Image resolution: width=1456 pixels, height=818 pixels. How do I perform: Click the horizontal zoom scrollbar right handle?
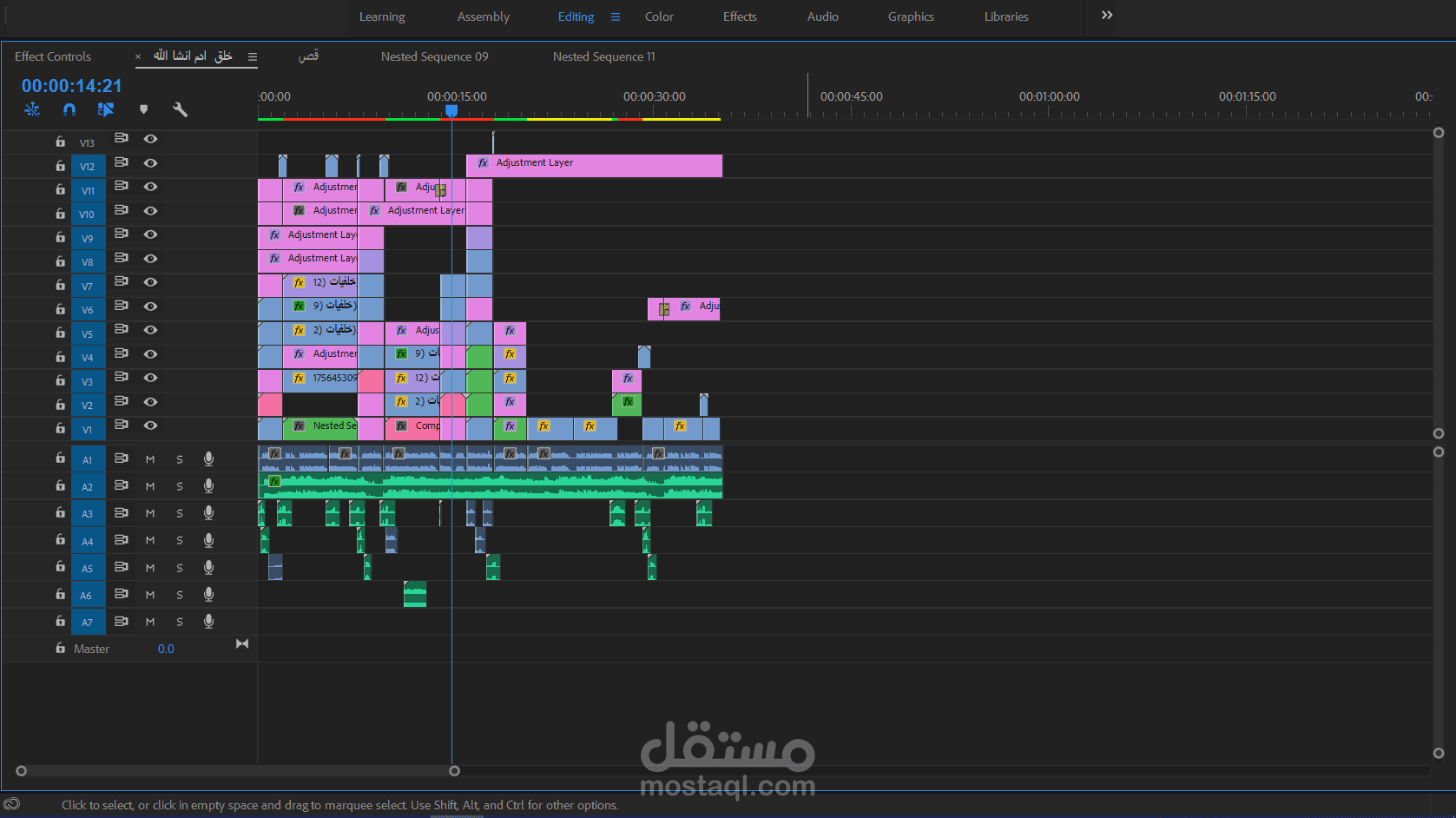454,771
